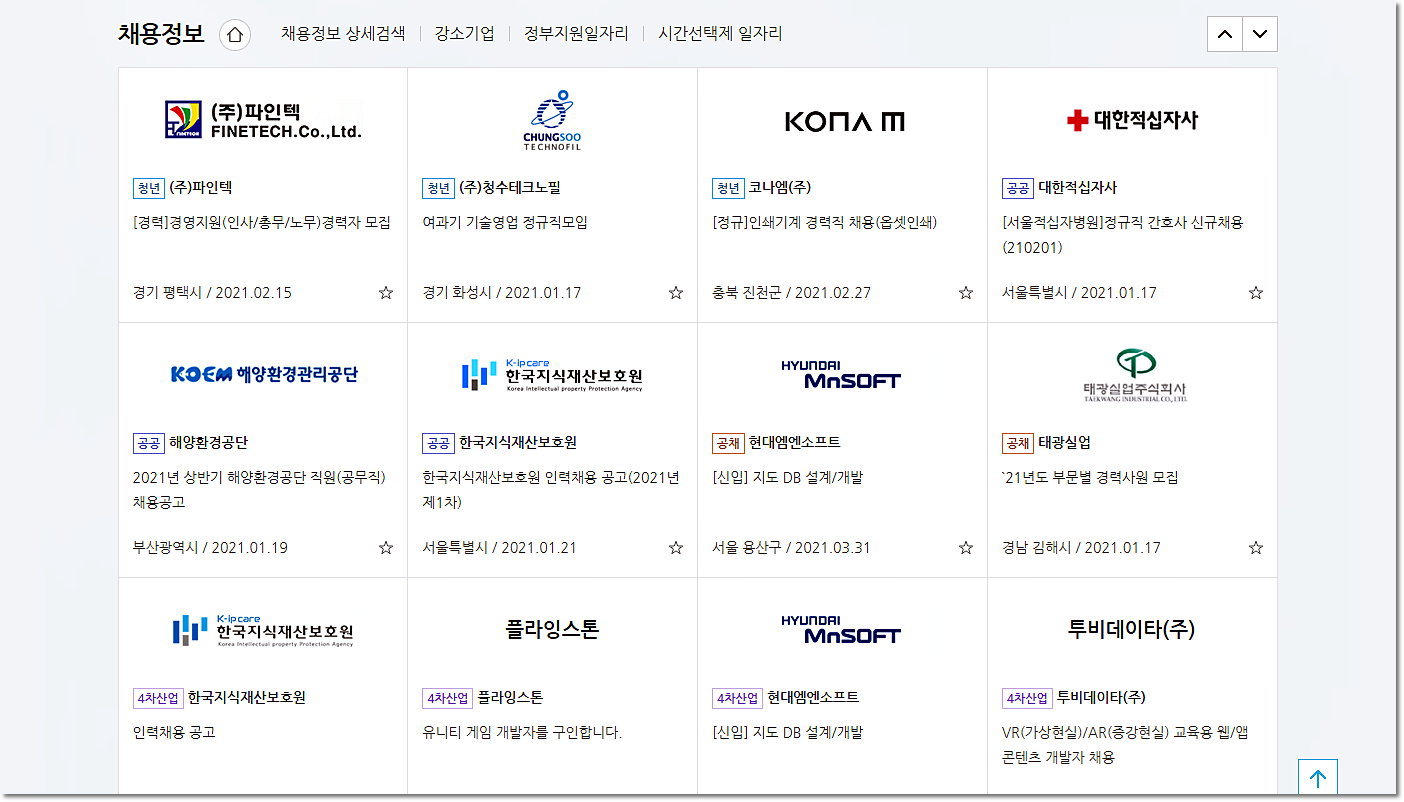Favorite the 해양환경공단 posting with star
Screen dimensions: 1404x802
(x=386, y=548)
